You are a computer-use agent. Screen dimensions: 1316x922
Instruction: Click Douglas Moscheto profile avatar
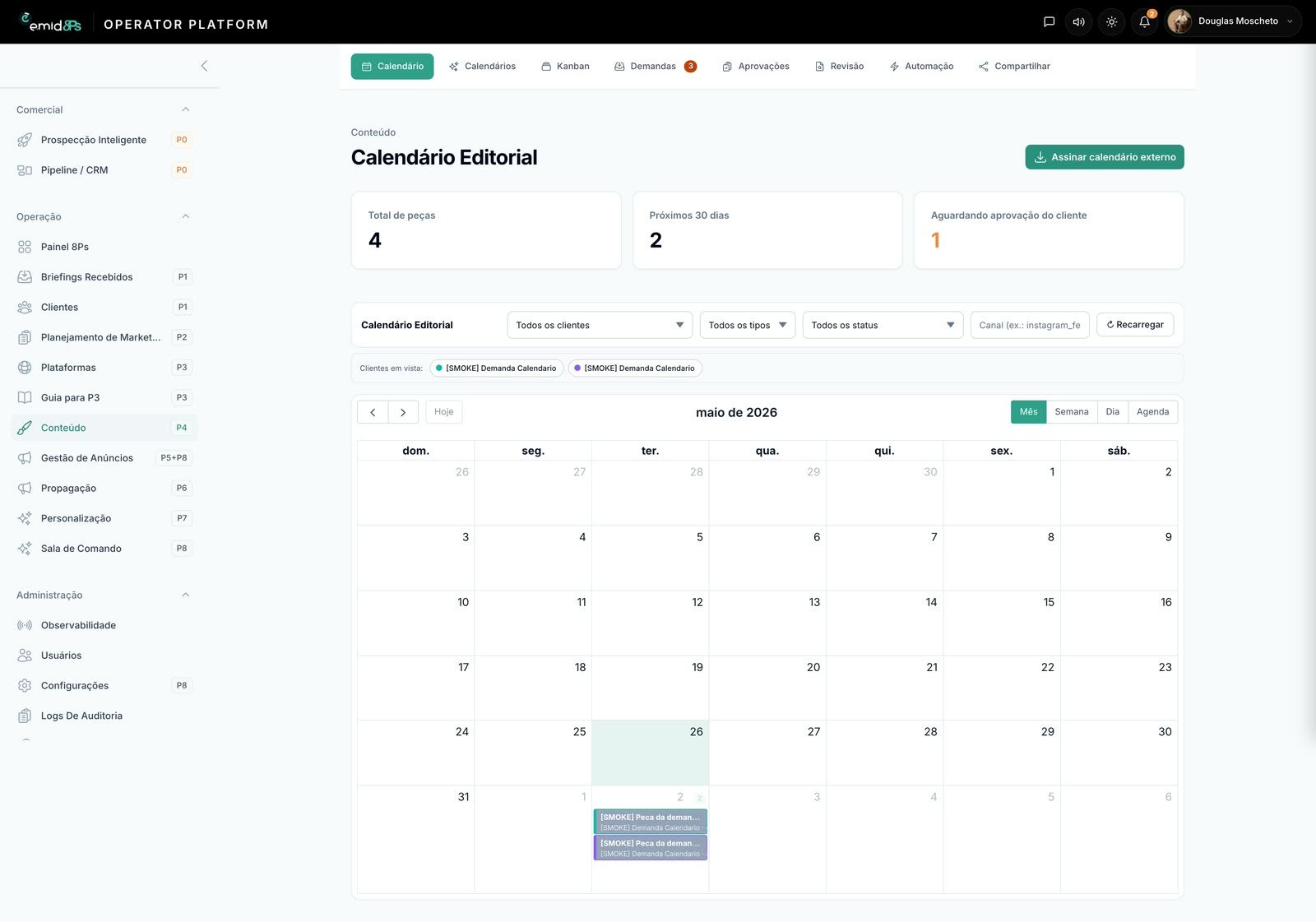(1179, 21)
